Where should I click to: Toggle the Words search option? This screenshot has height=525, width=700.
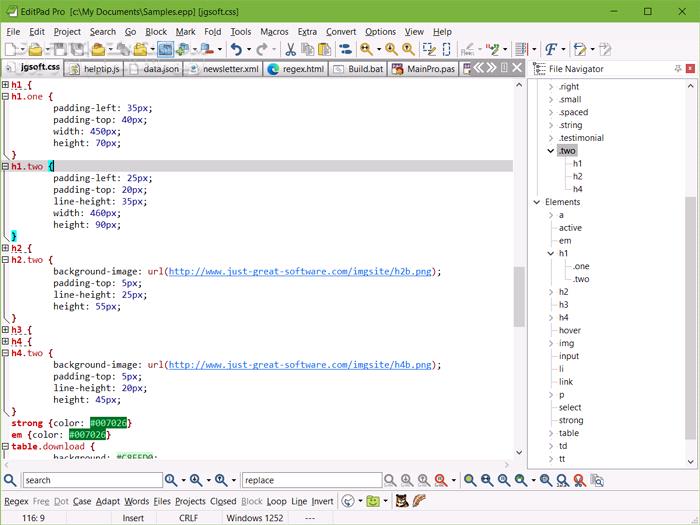pos(136,501)
